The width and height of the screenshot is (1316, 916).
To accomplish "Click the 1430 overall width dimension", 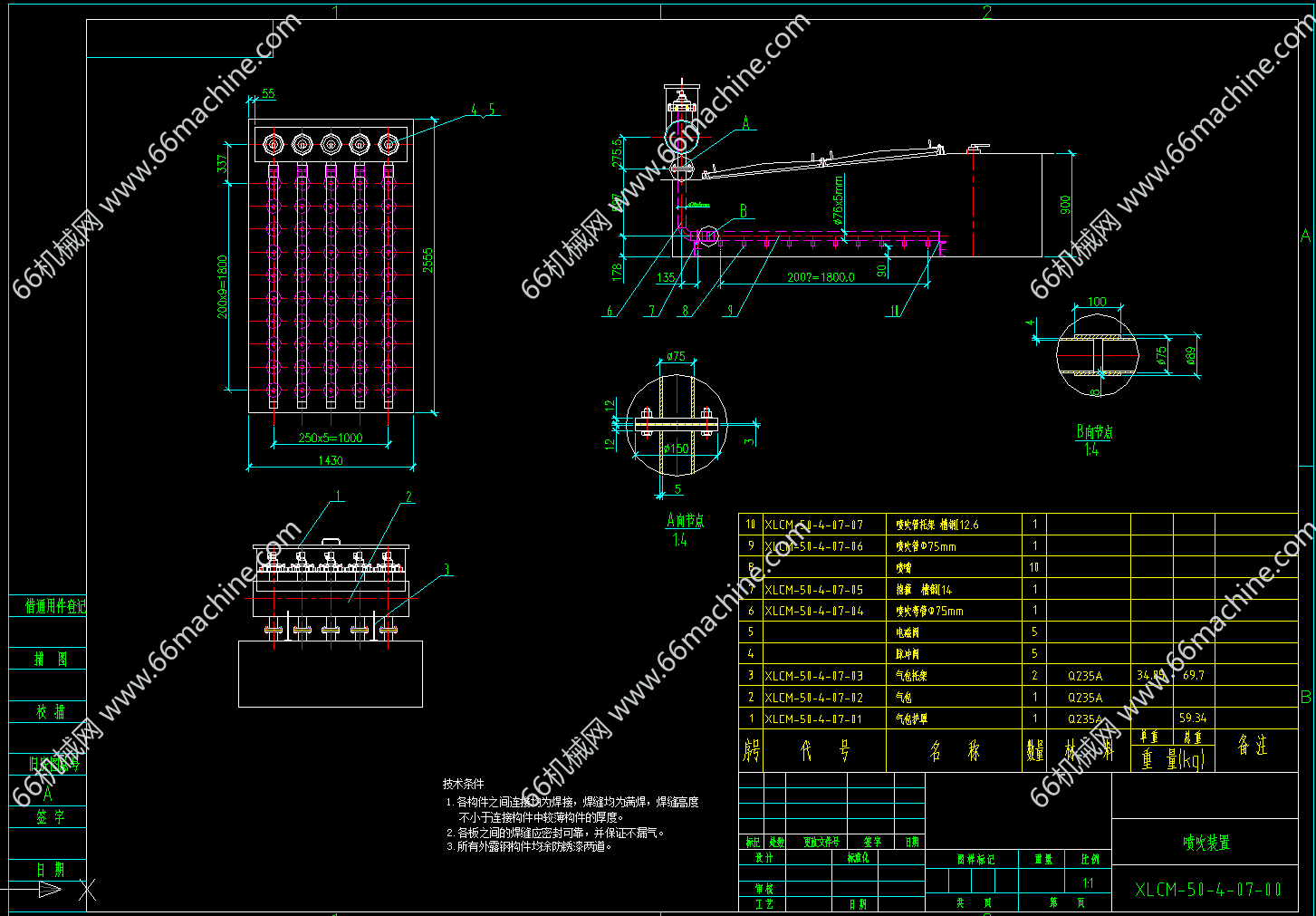I will pyautogui.click(x=331, y=460).
